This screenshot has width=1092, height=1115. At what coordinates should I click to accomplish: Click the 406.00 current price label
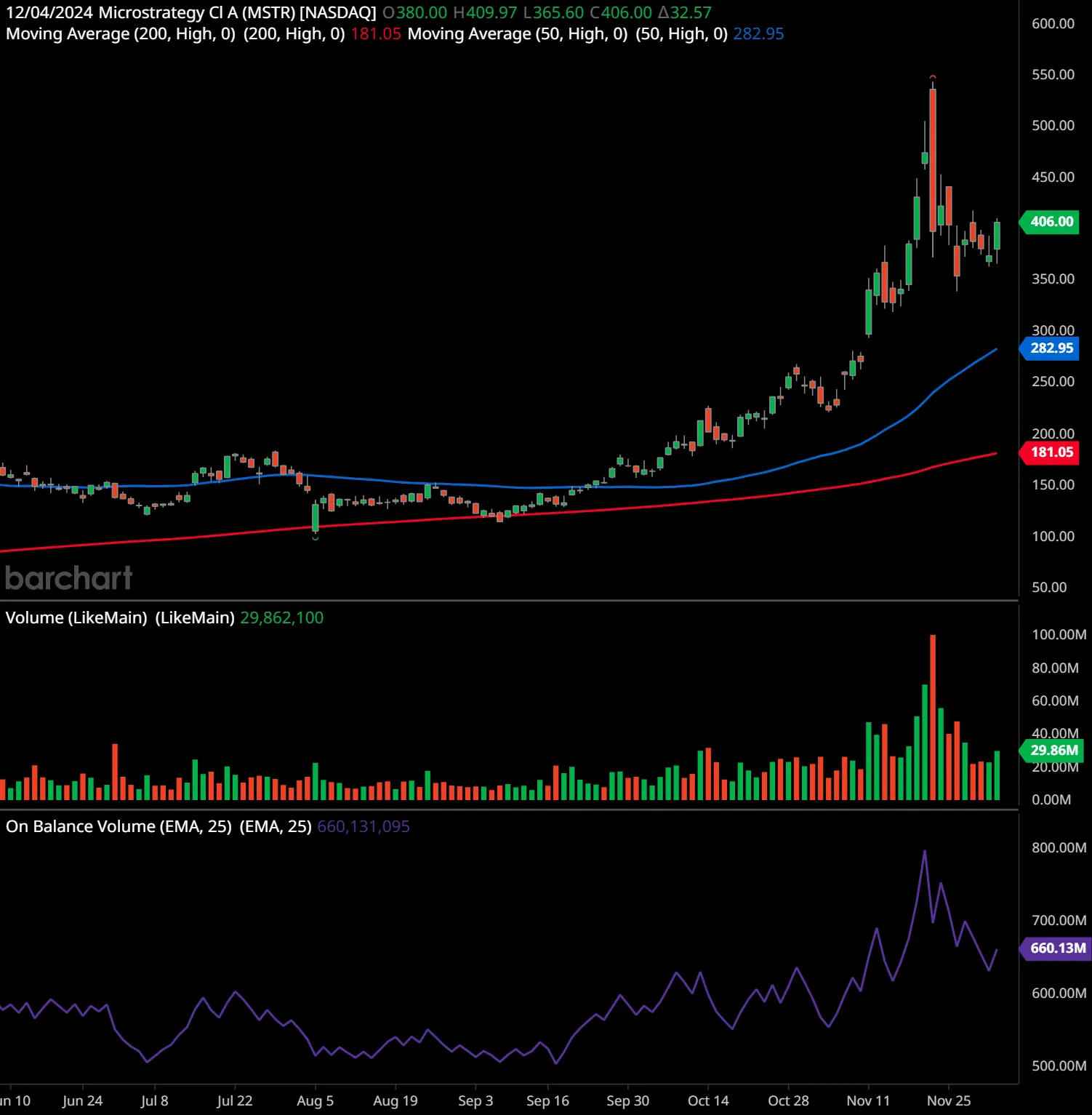pyautogui.click(x=1050, y=222)
